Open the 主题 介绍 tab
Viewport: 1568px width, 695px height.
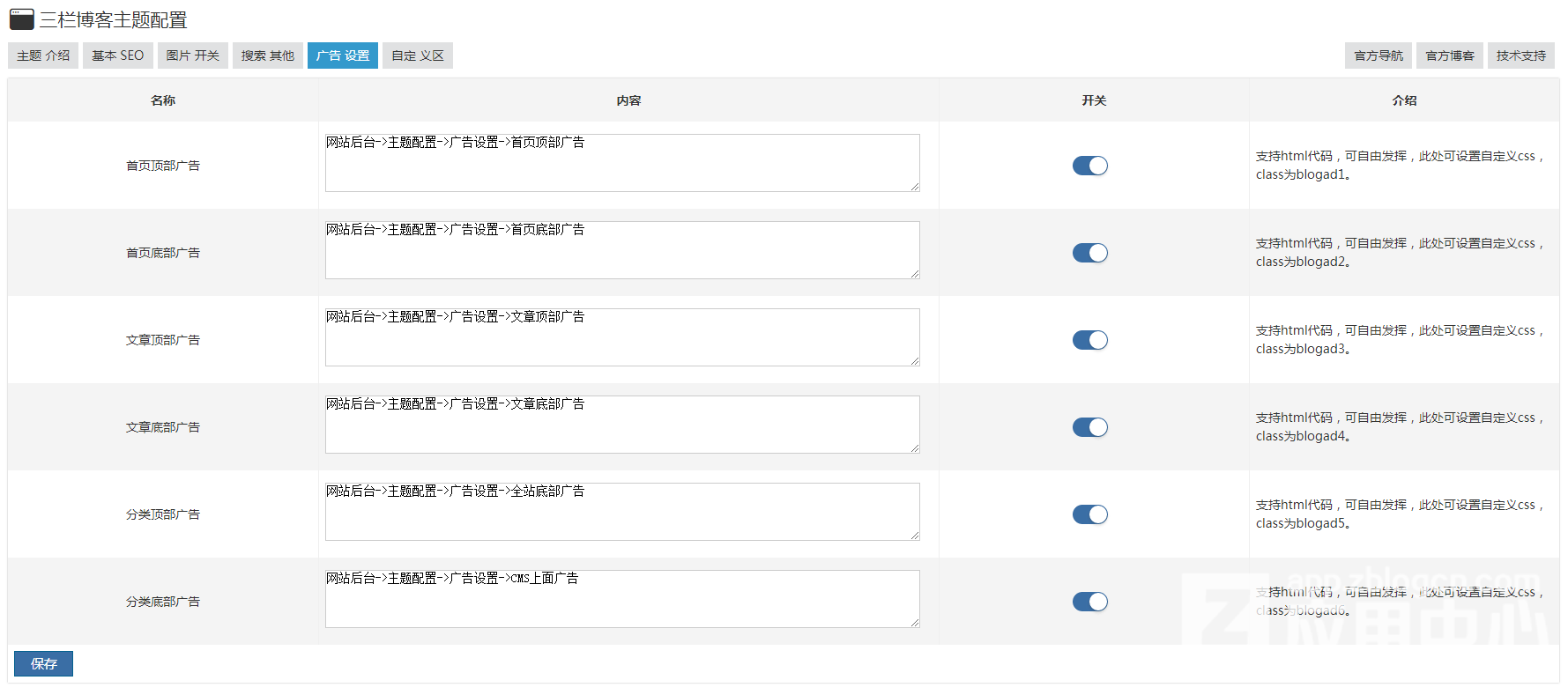click(43, 55)
